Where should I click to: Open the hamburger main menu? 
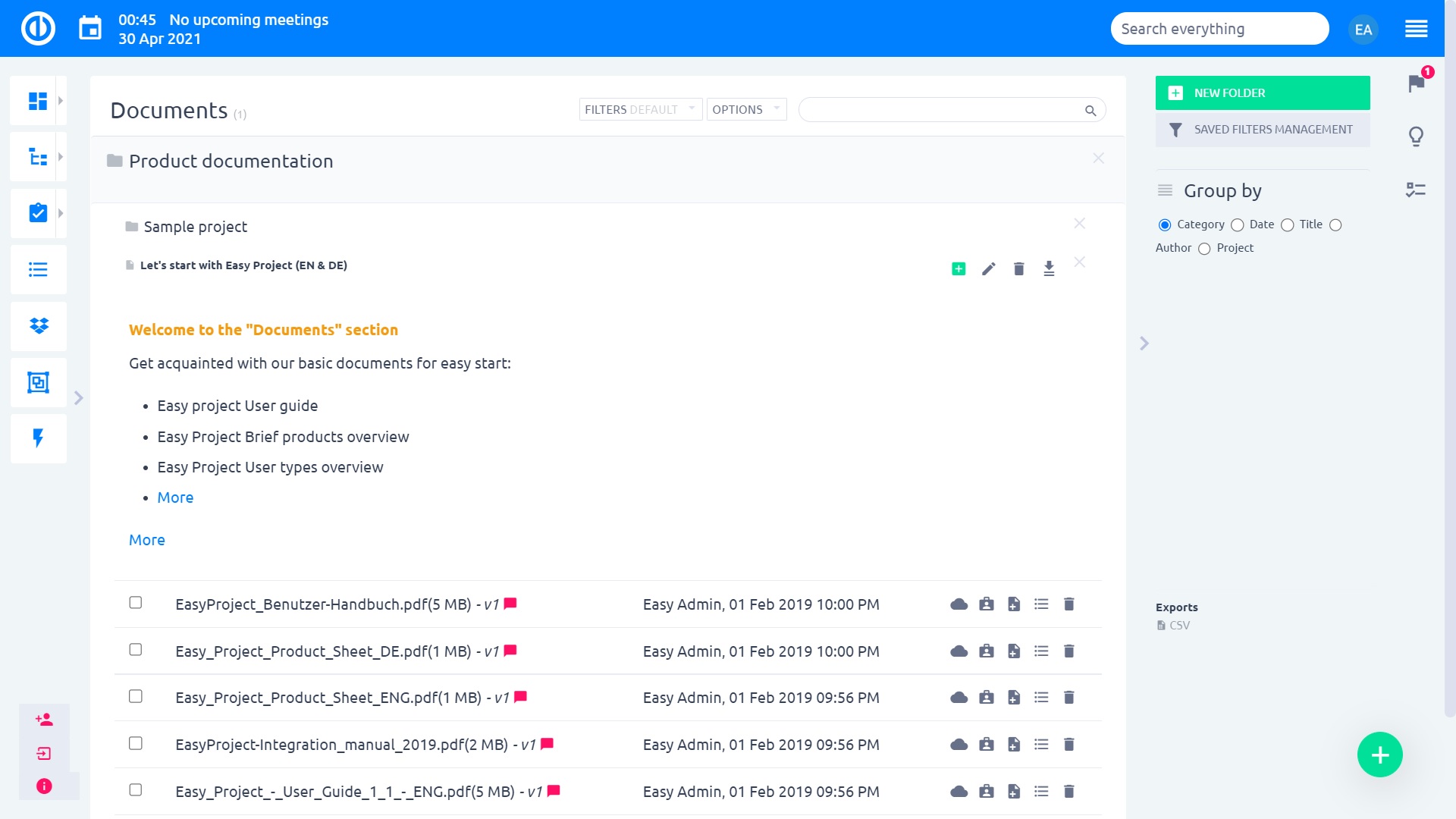click(x=1416, y=29)
